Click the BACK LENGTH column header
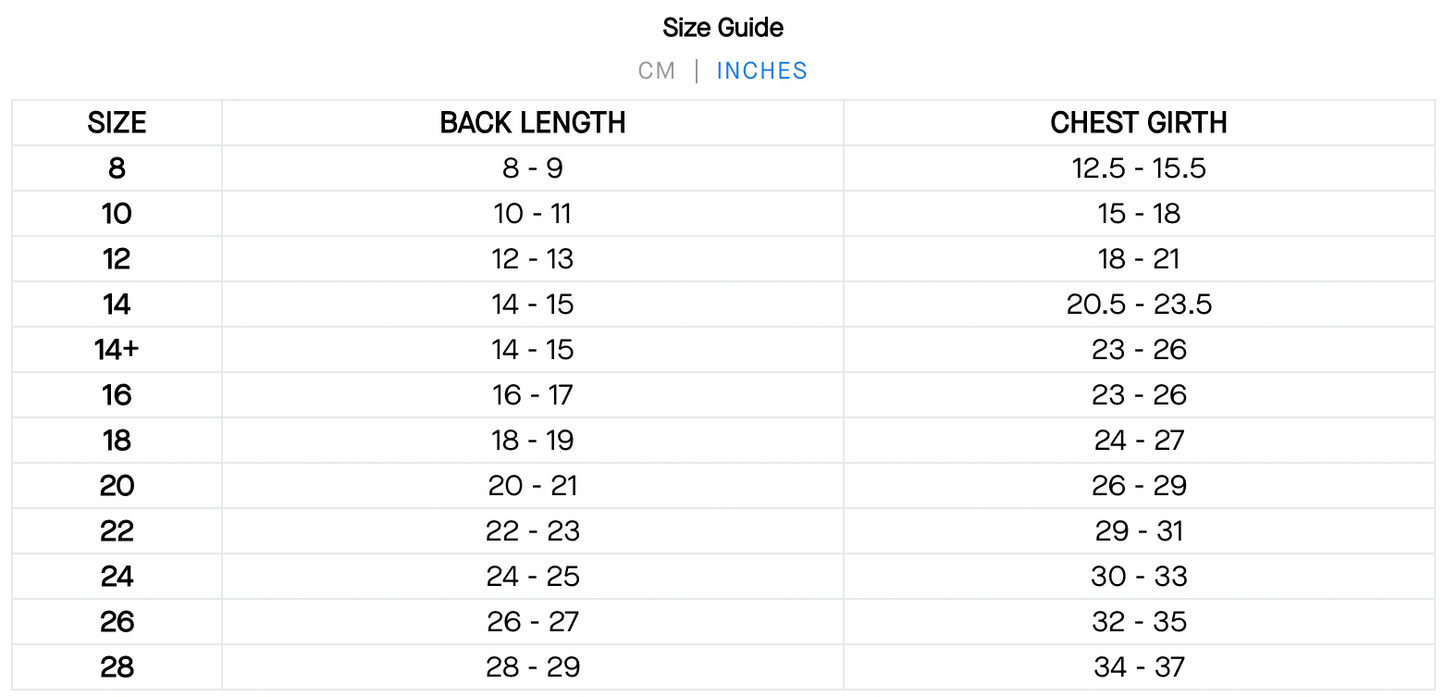The width and height of the screenshot is (1445, 697). tap(532, 123)
